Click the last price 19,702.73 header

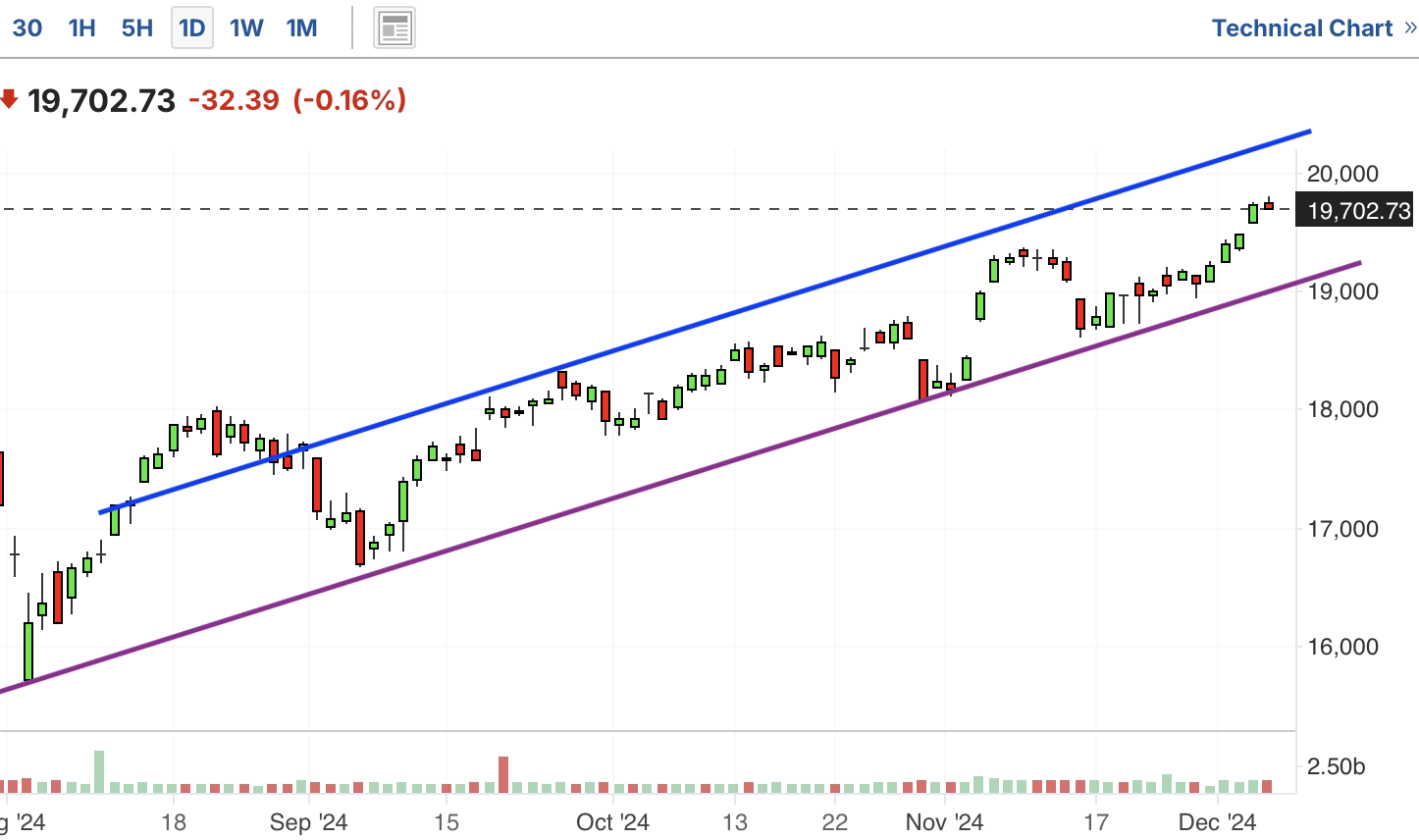101,100
